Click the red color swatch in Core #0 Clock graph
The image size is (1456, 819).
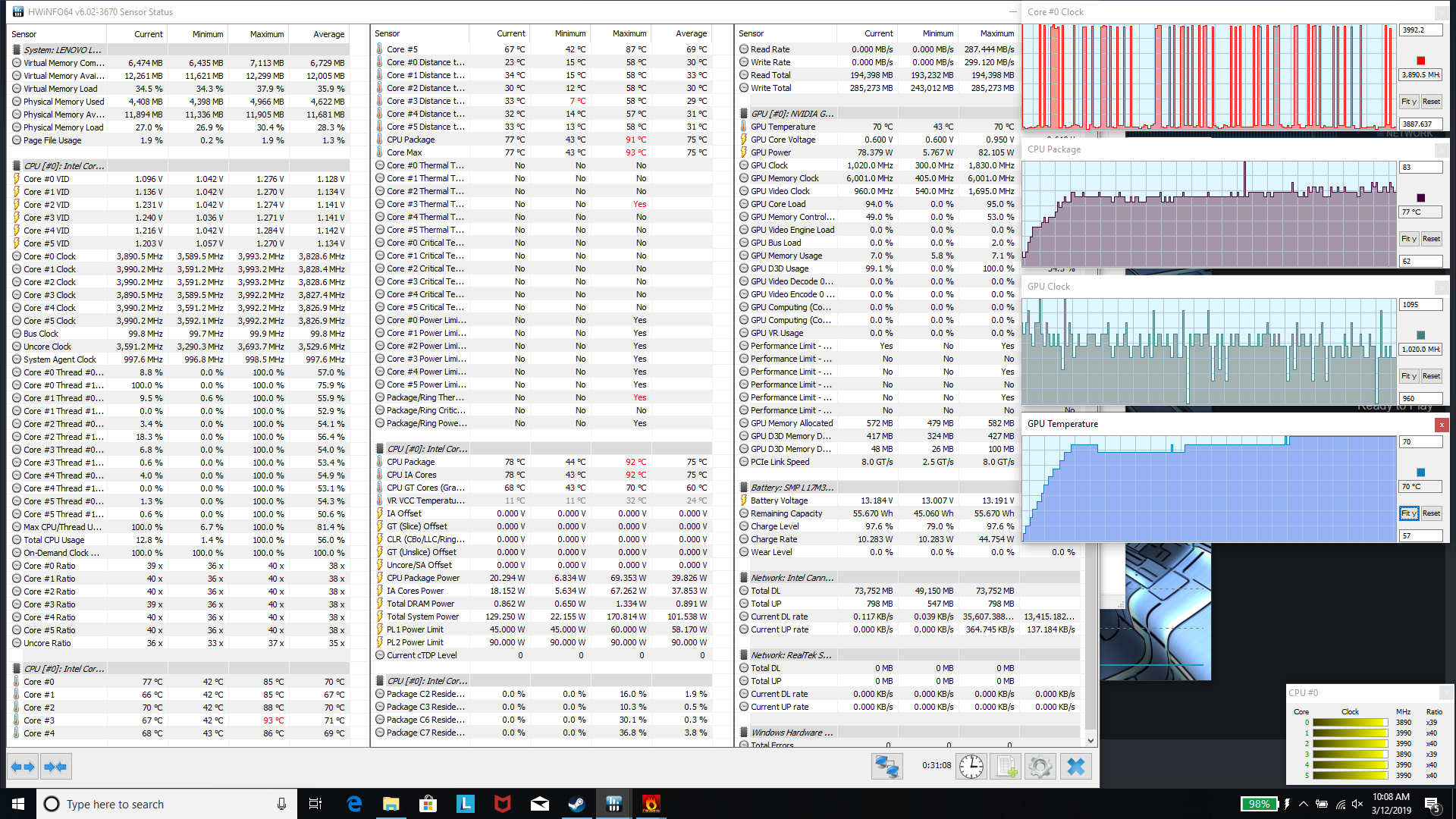tap(1420, 61)
